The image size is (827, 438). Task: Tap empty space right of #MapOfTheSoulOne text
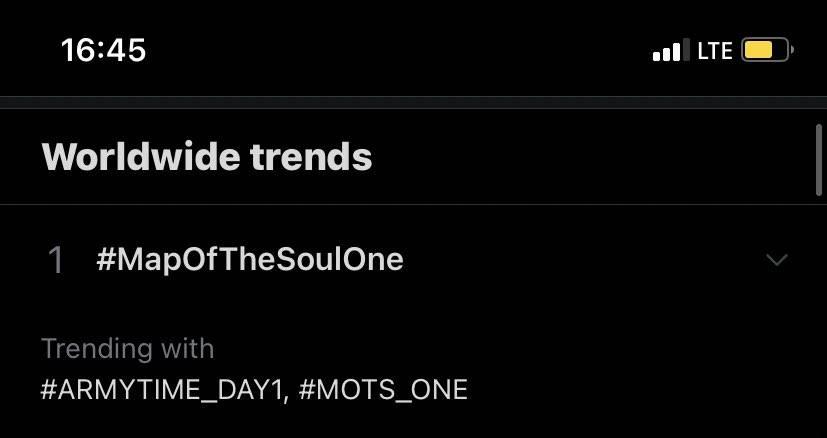(x=580, y=261)
